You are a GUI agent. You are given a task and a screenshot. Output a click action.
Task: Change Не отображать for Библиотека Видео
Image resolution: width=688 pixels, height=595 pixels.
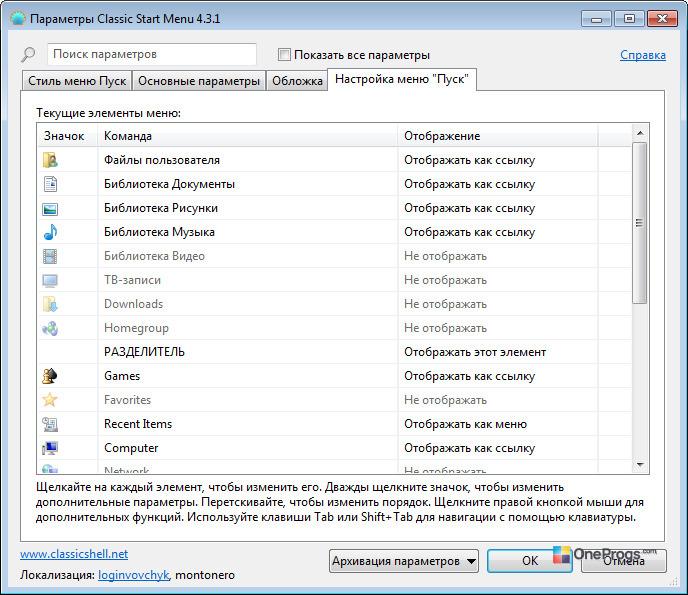click(445, 256)
